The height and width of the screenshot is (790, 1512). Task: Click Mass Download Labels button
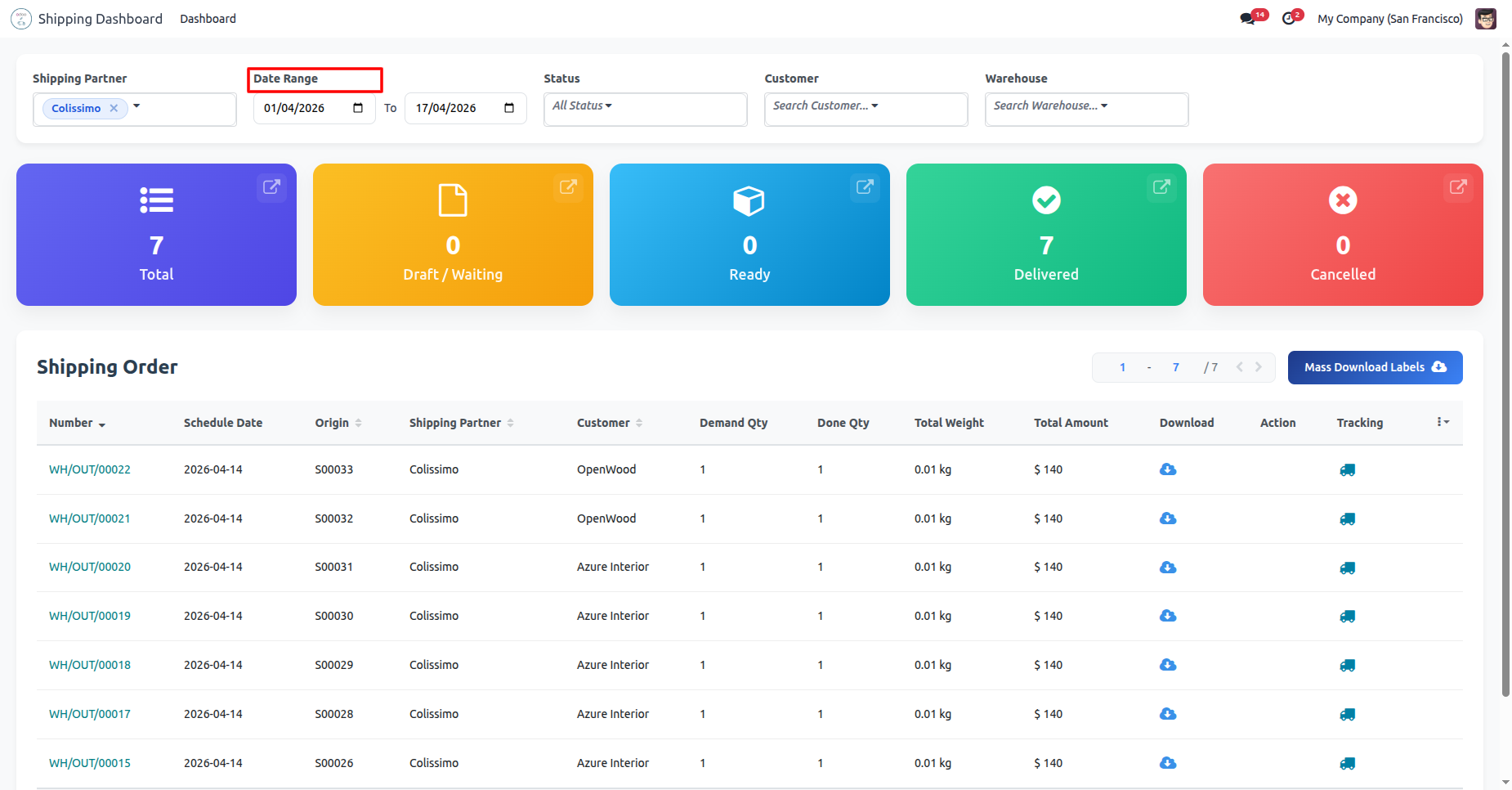tap(1375, 367)
